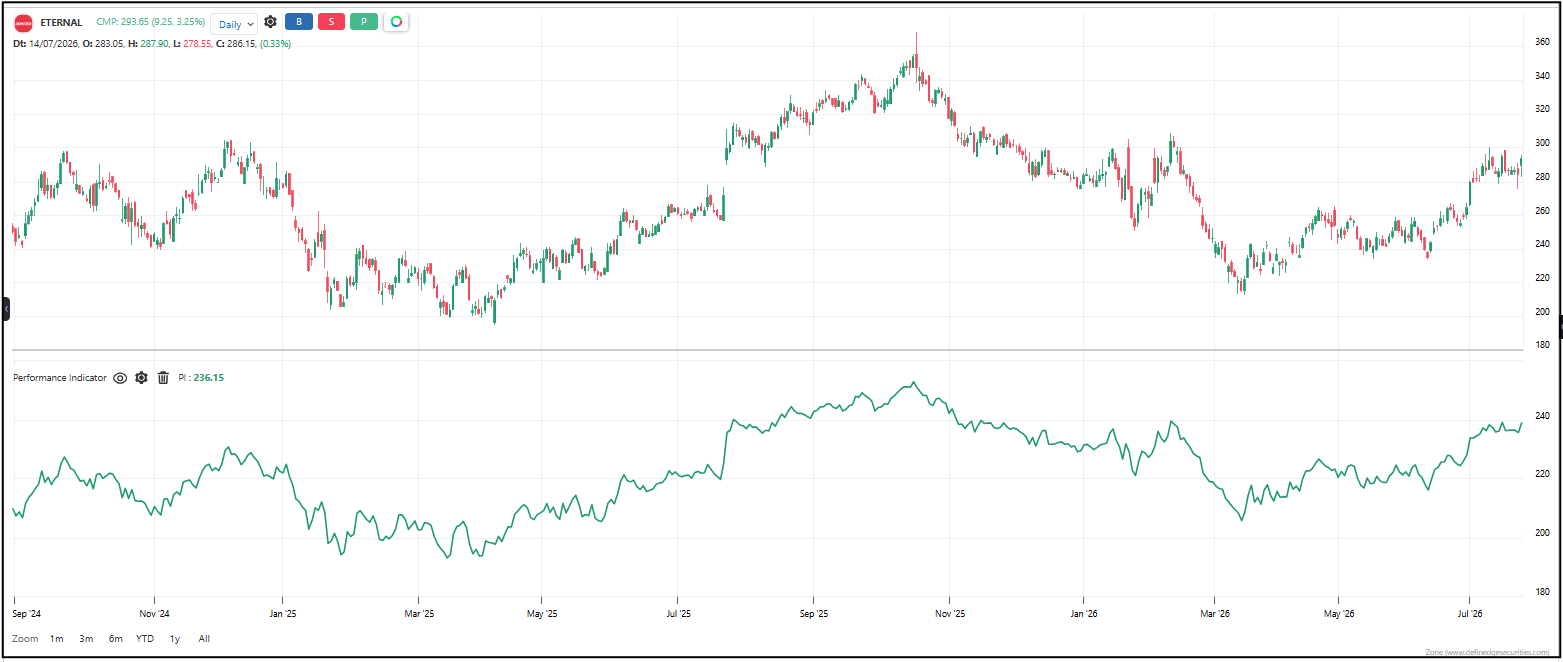The width and height of the screenshot is (1563, 662).
Task: Click the Mar '25 axis label
Action: pos(417,613)
